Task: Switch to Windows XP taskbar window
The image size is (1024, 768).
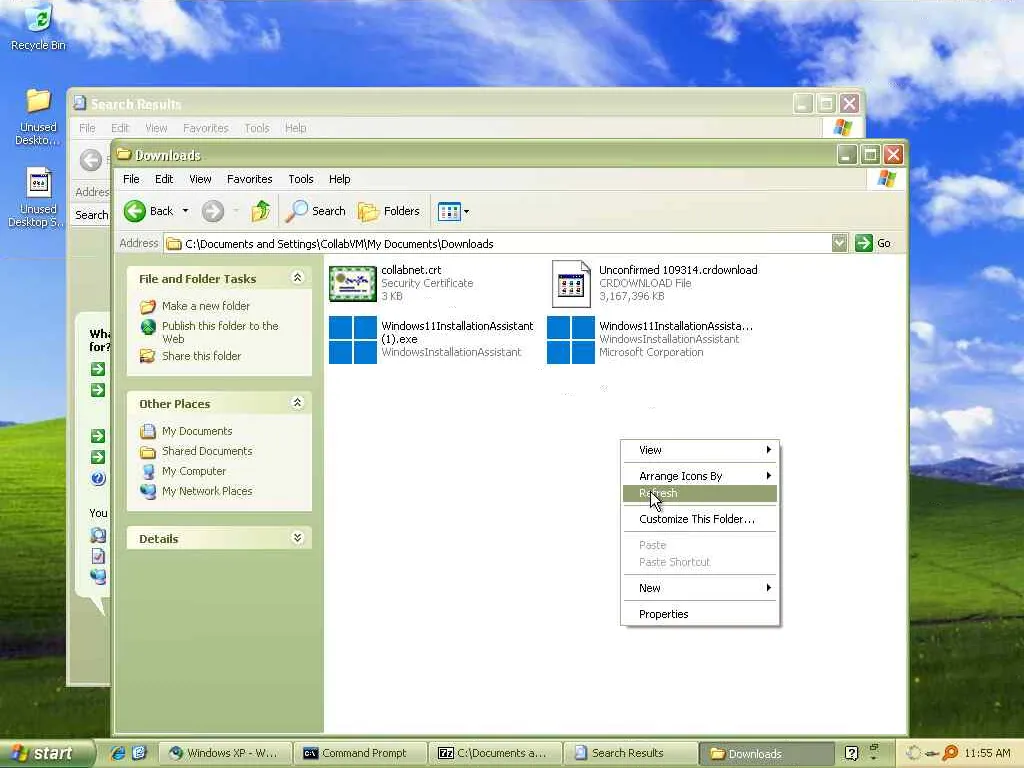Action: (x=225, y=754)
